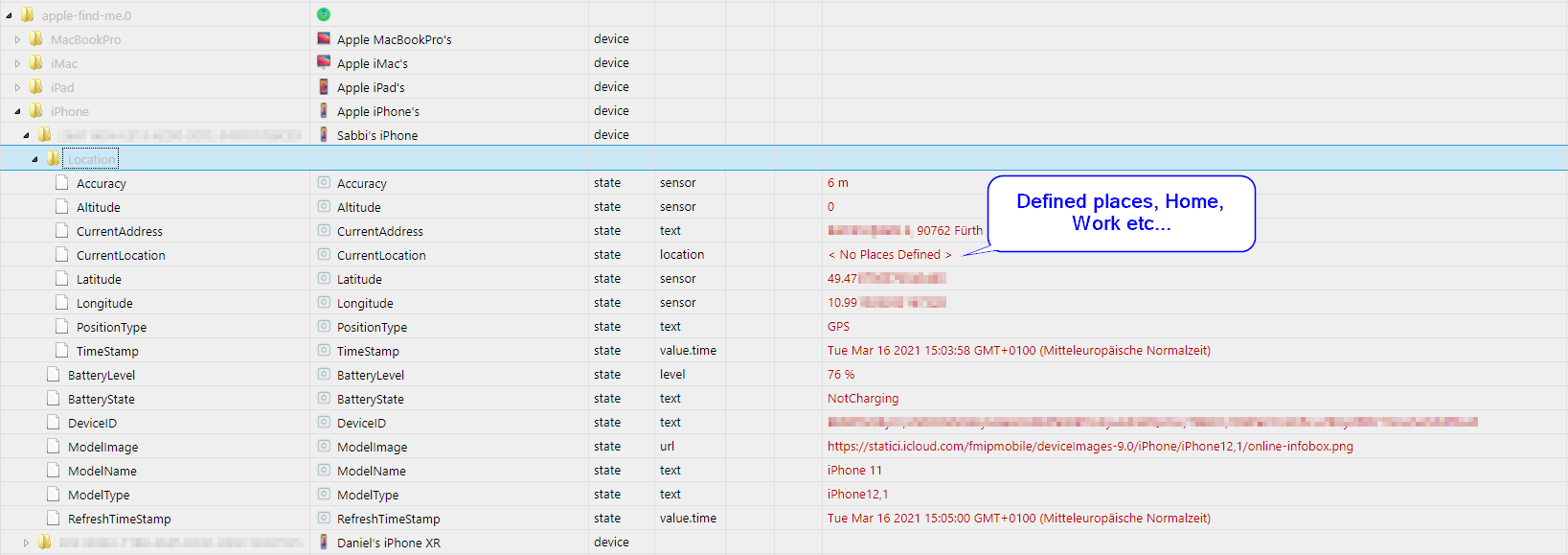Screen dimensions: 1568x555
Task: Click the name cell 'Daniel's iPhone XR'
Action: pyautogui.click(x=389, y=543)
